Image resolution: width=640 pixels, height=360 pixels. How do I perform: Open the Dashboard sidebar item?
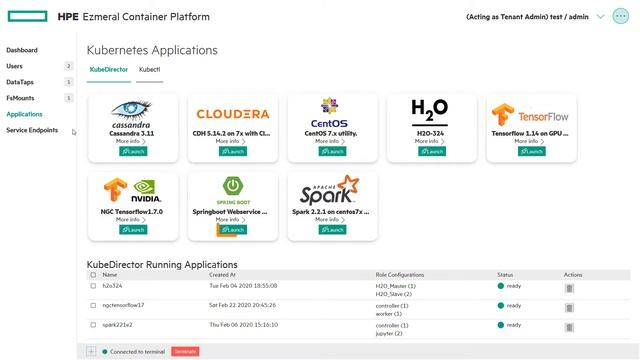[22, 50]
